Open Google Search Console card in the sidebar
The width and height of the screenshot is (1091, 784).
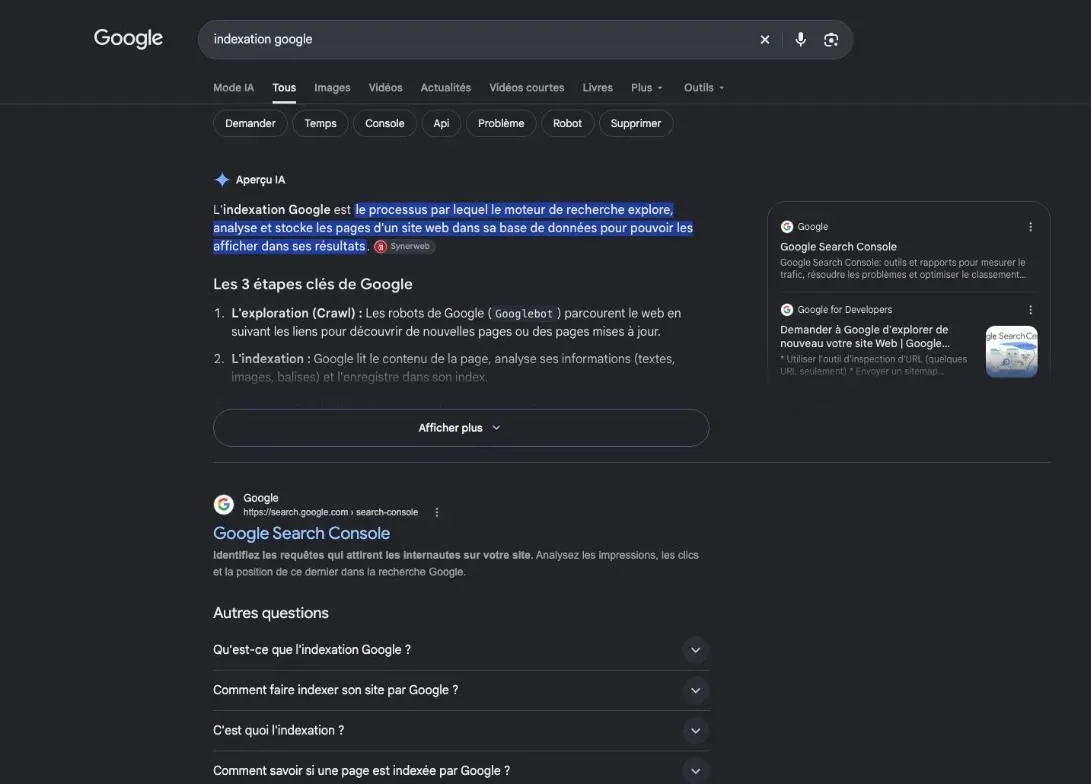838,247
